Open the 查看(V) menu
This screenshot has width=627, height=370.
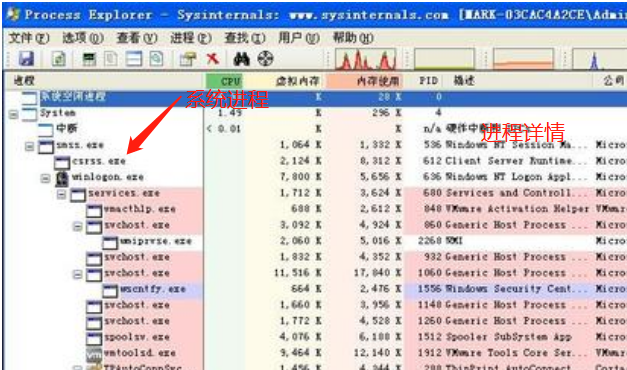tap(137, 38)
